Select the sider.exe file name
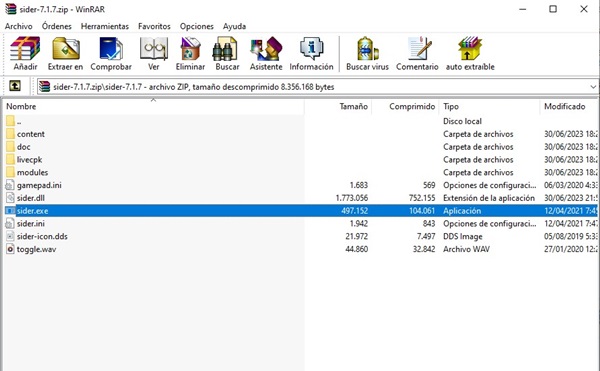Image resolution: width=600 pixels, height=371 pixels. [33, 211]
